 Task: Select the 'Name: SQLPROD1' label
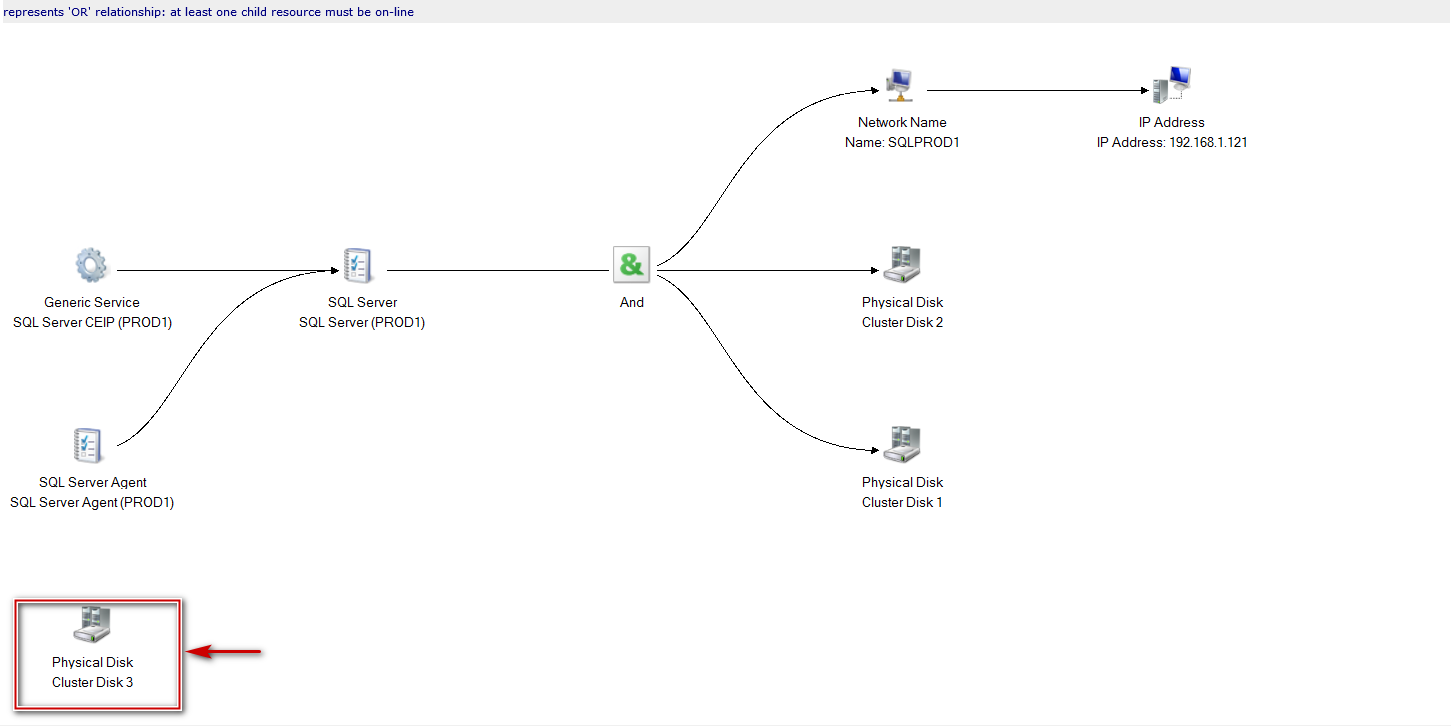pyautogui.click(x=902, y=142)
